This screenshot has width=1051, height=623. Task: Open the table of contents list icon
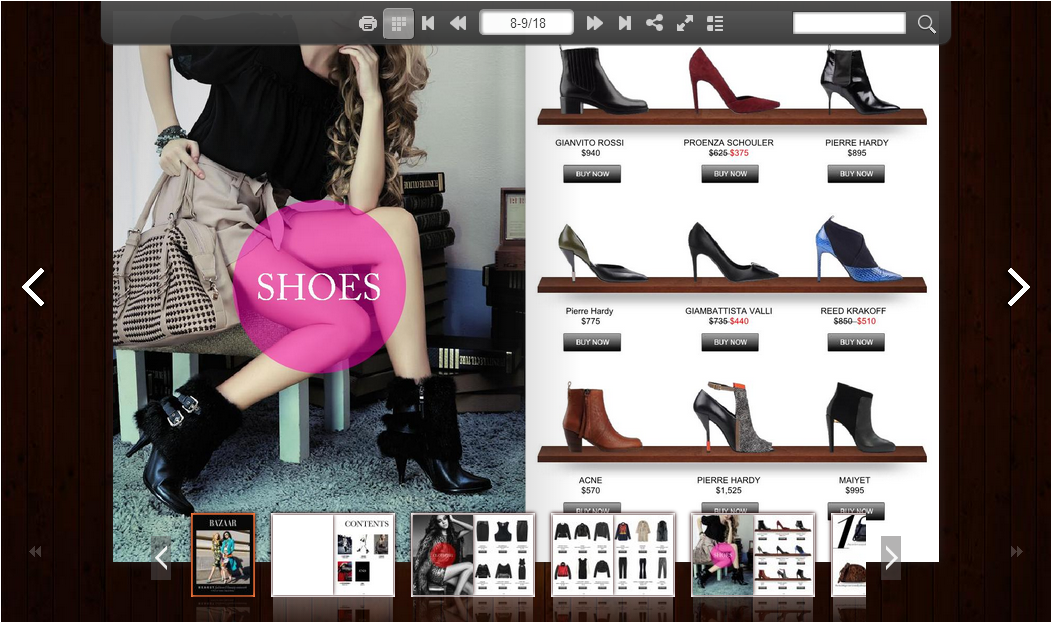(715, 22)
